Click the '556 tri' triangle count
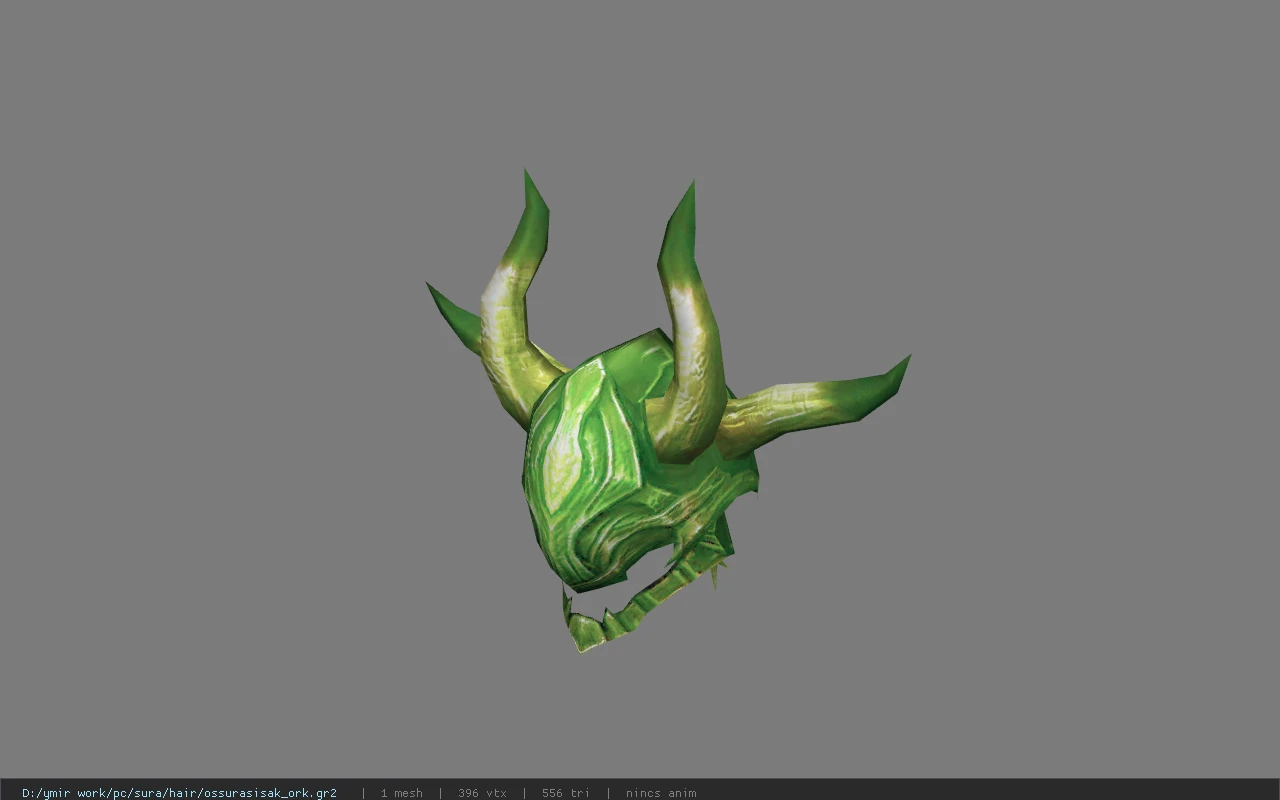 565,793
